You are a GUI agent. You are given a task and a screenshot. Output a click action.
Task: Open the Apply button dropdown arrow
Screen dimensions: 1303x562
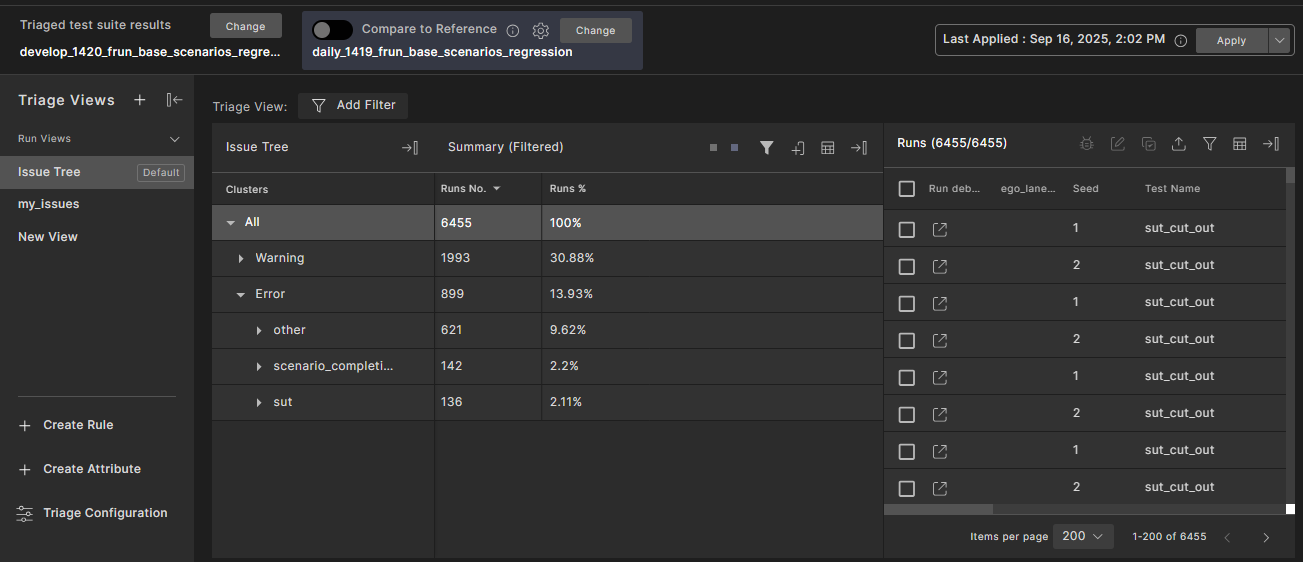coord(1280,40)
